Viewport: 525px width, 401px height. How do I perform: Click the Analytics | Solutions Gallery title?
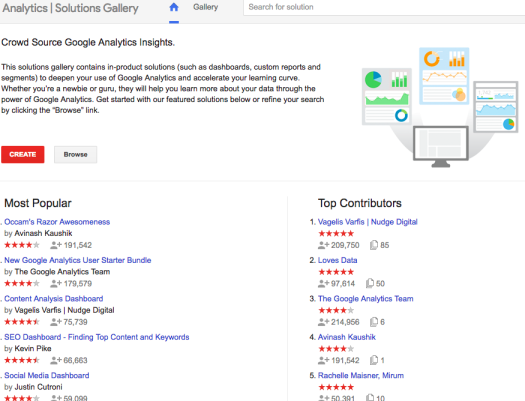pos(70,8)
